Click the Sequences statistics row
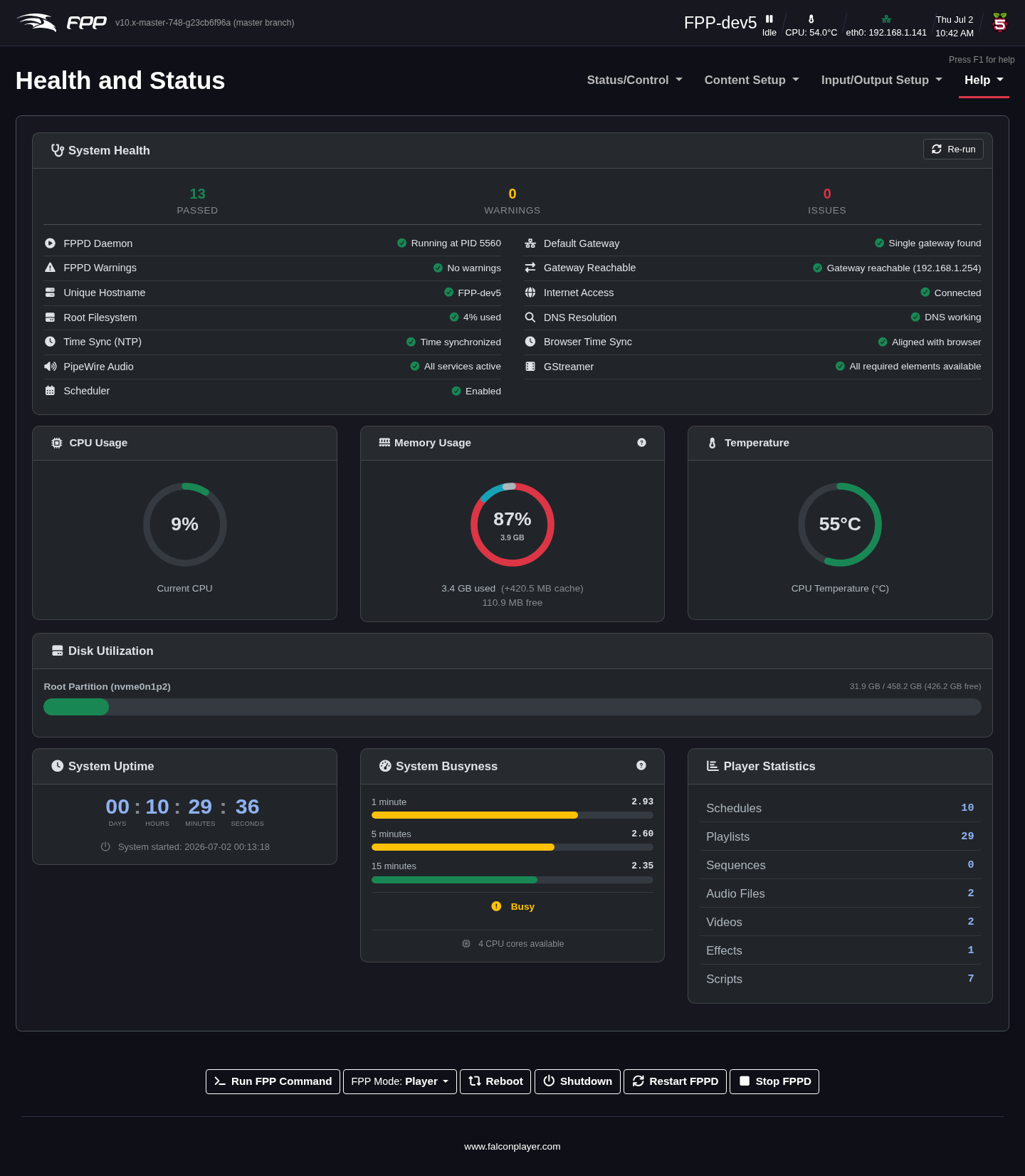1025x1176 pixels. click(x=840, y=865)
